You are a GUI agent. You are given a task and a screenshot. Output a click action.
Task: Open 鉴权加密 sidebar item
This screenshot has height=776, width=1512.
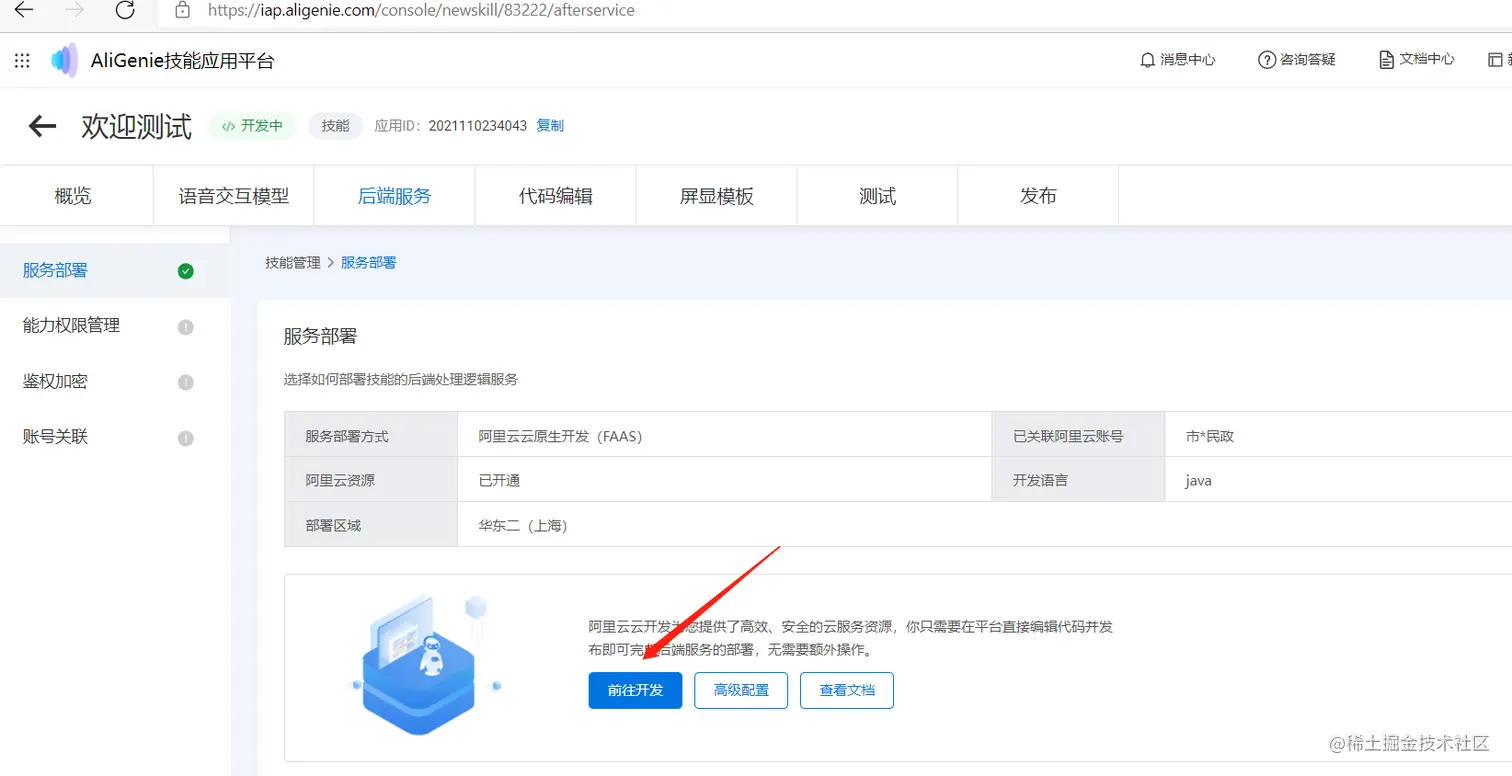(x=115, y=382)
